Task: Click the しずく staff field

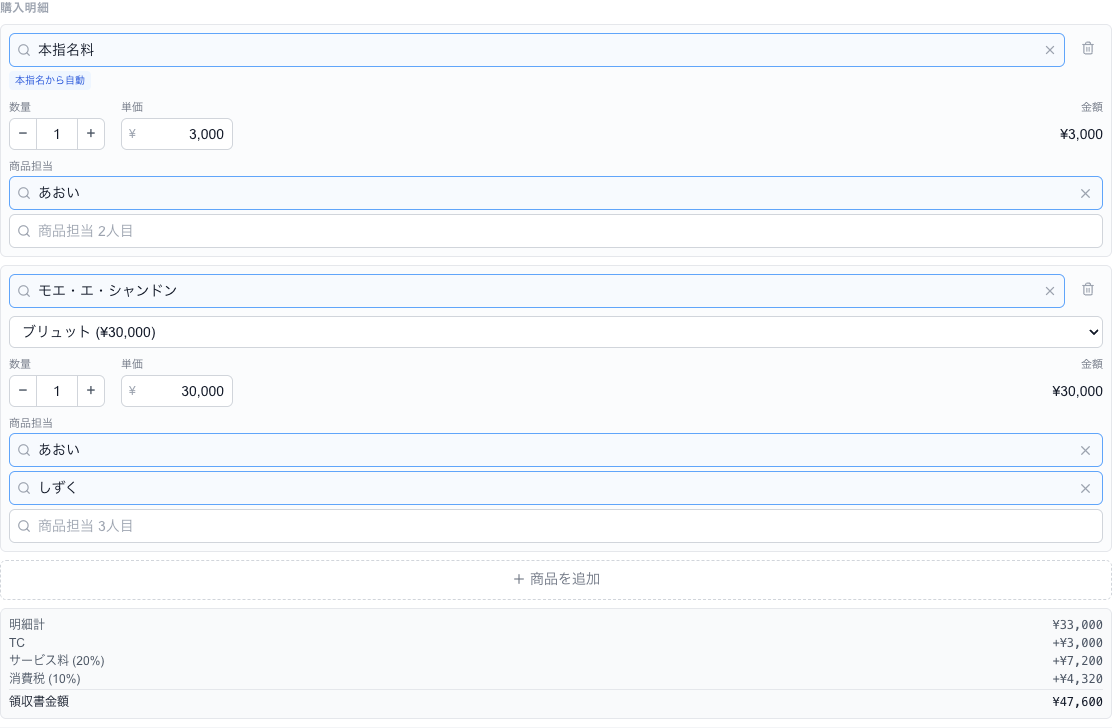Action: click(556, 488)
